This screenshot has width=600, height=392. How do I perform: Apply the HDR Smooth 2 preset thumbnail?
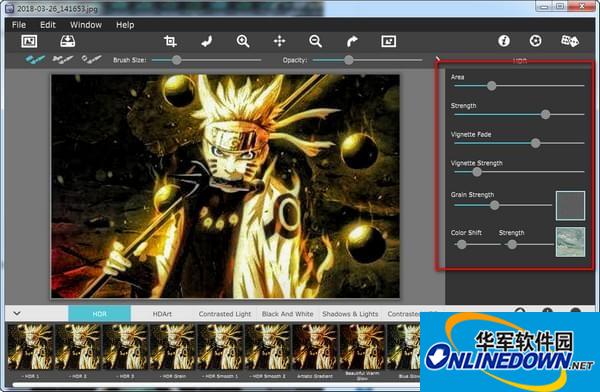click(267, 347)
